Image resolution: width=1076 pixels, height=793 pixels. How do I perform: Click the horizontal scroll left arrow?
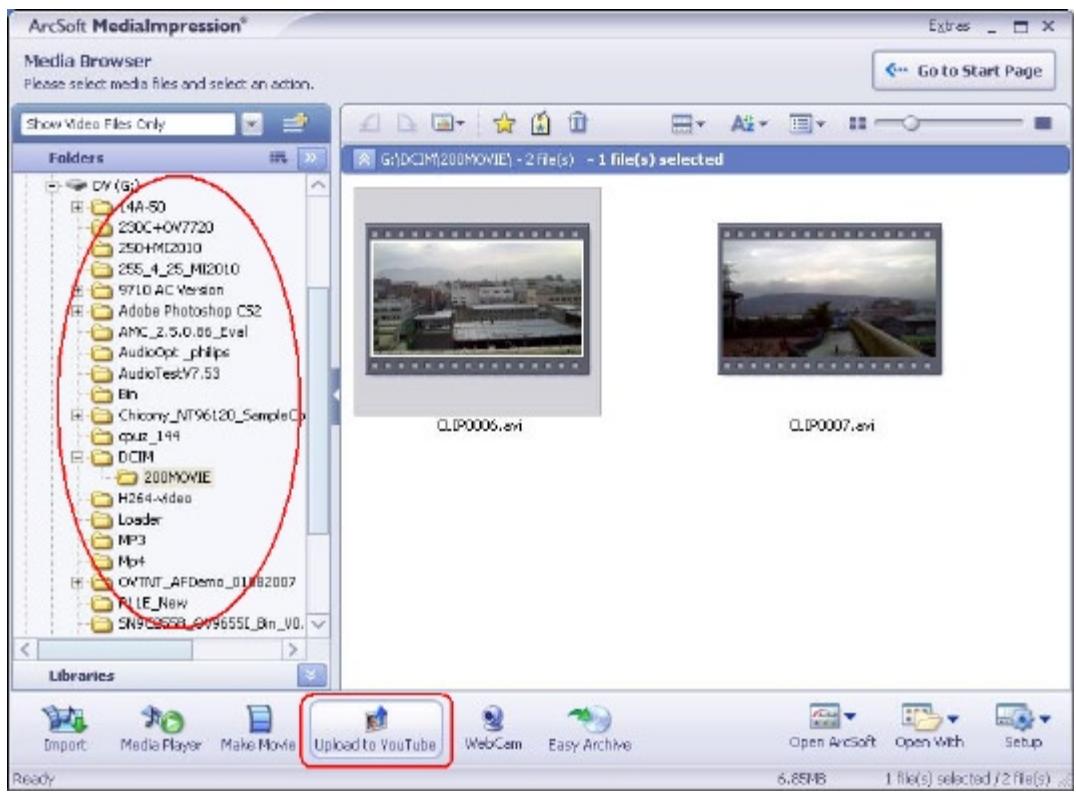[x=25, y=649]
